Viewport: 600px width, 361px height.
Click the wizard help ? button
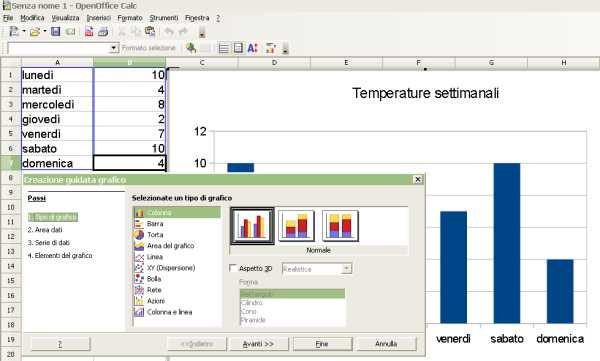60,344
